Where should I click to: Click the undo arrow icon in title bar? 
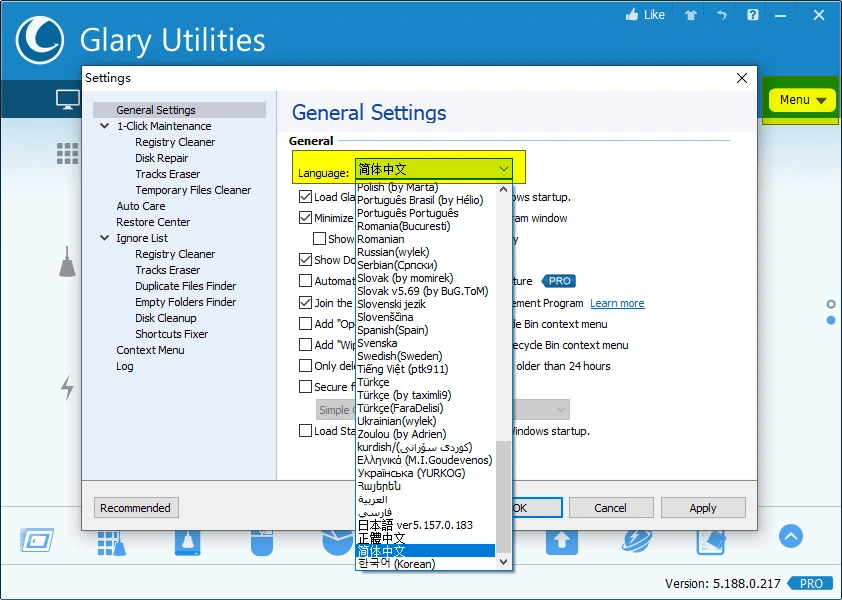tap(721, 14)
